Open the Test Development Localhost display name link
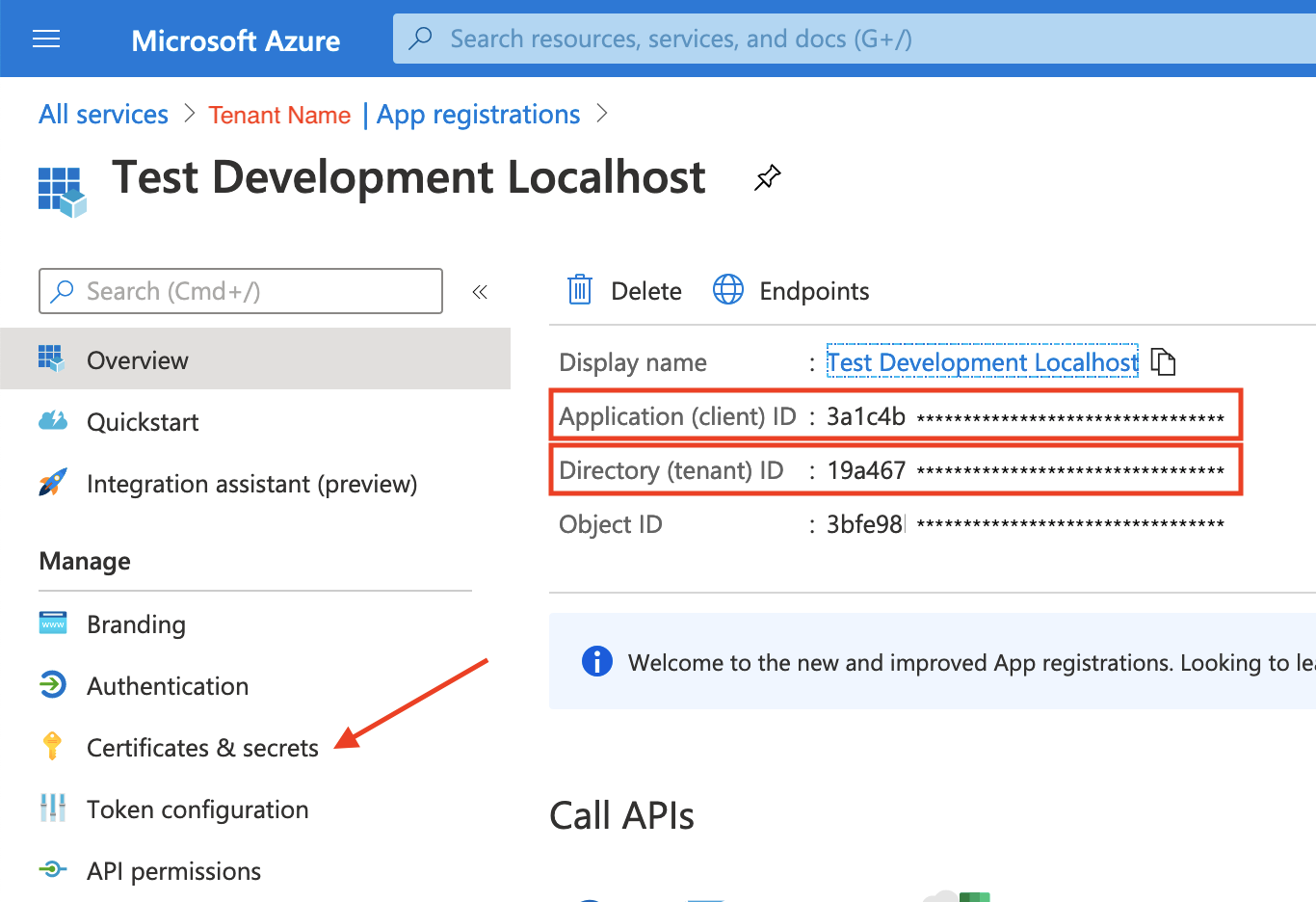 click(x=983, y=362)
